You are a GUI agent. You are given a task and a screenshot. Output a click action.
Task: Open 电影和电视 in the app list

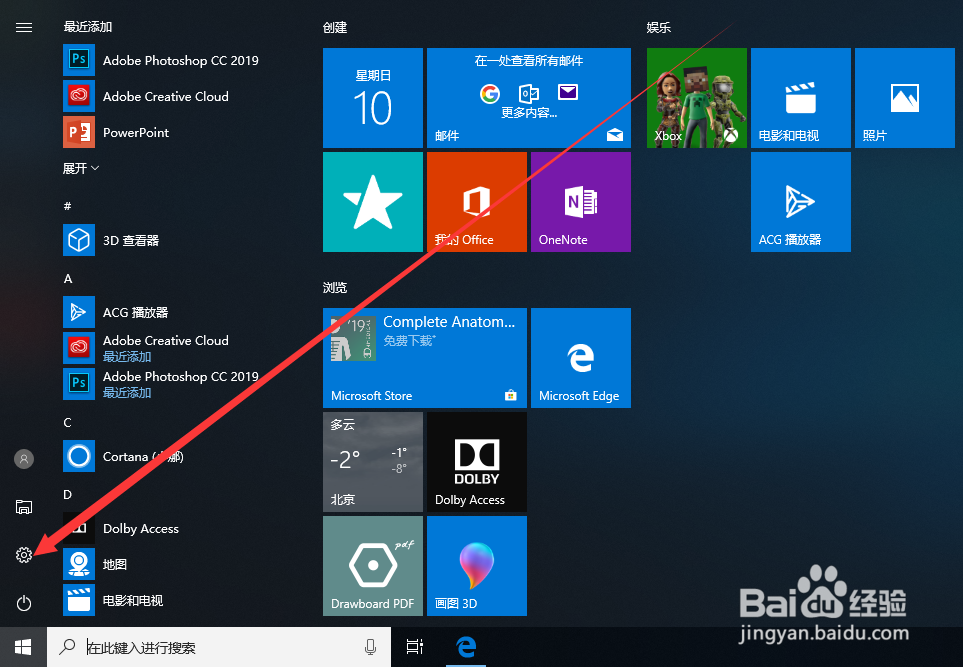tap(113, 600)
